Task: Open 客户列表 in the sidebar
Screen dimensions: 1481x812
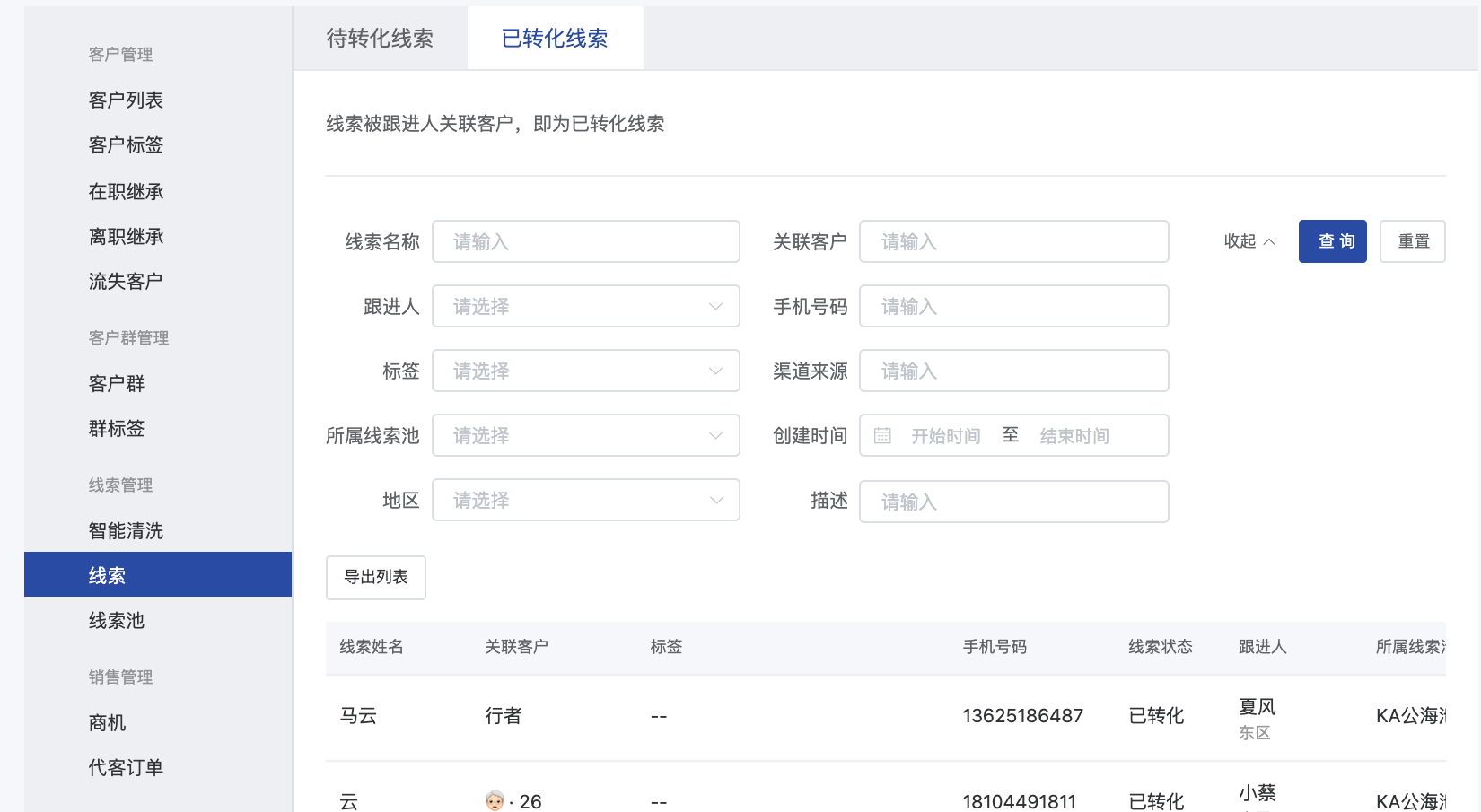Action: point(126,100)
